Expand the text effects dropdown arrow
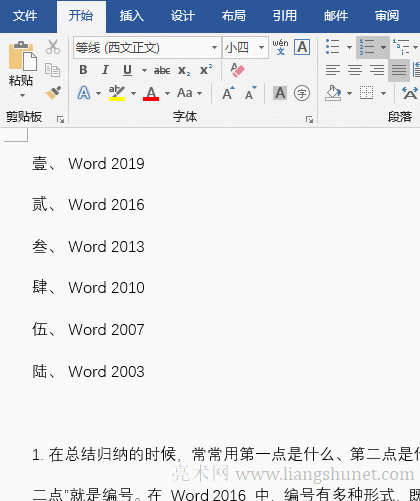Image resolution: width=420 pixels, height=501 pixels. click(x=98, y=93)
